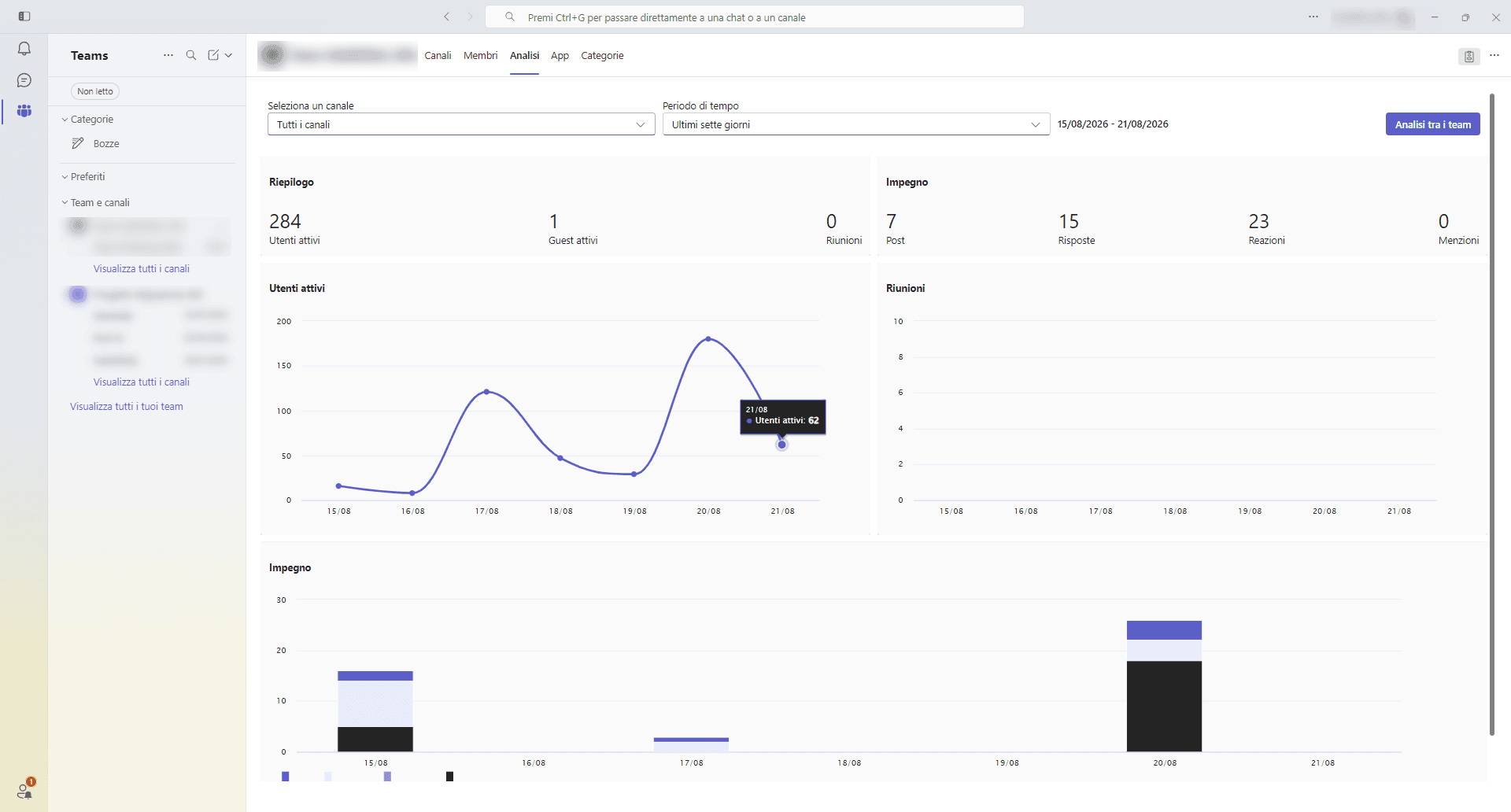Switch to the Categorie tab
The width and height of the screenshot is (1511, 812).
602,56
